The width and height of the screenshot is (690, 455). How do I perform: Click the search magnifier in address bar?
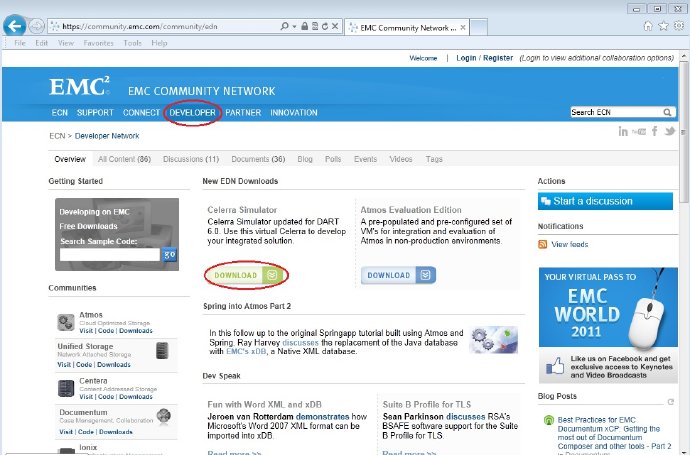point(284,26)
